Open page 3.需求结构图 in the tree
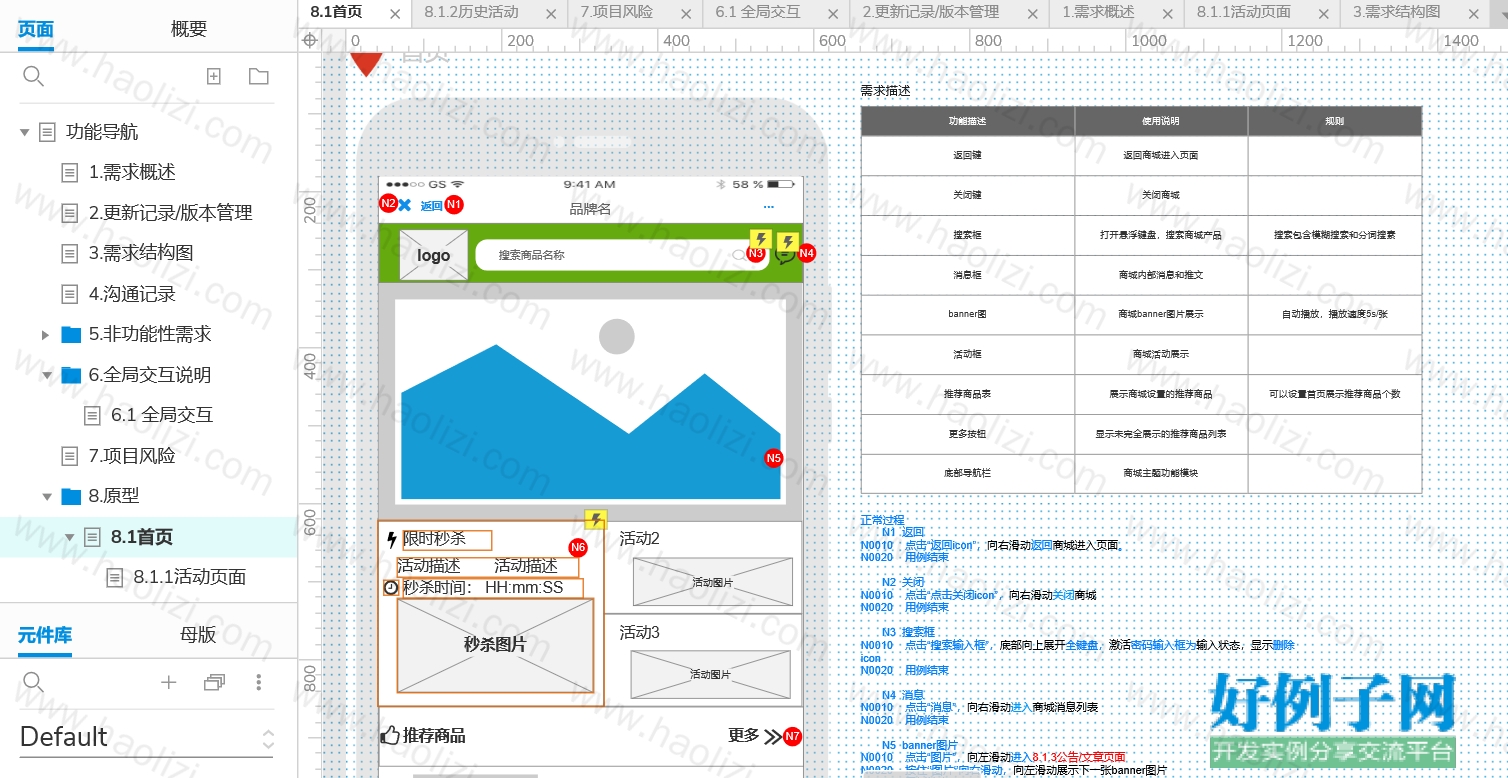1508x778 pixels. [x=141, y=253]
